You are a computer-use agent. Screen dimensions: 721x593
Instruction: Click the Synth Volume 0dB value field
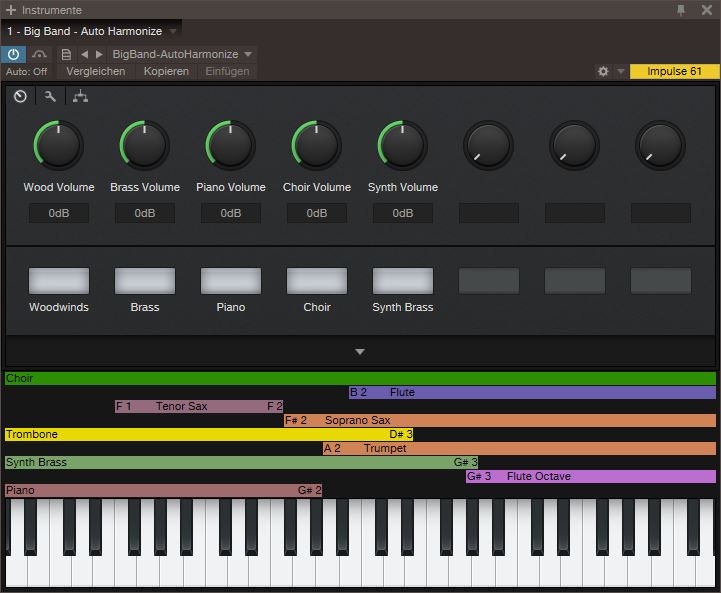(403, 213)
